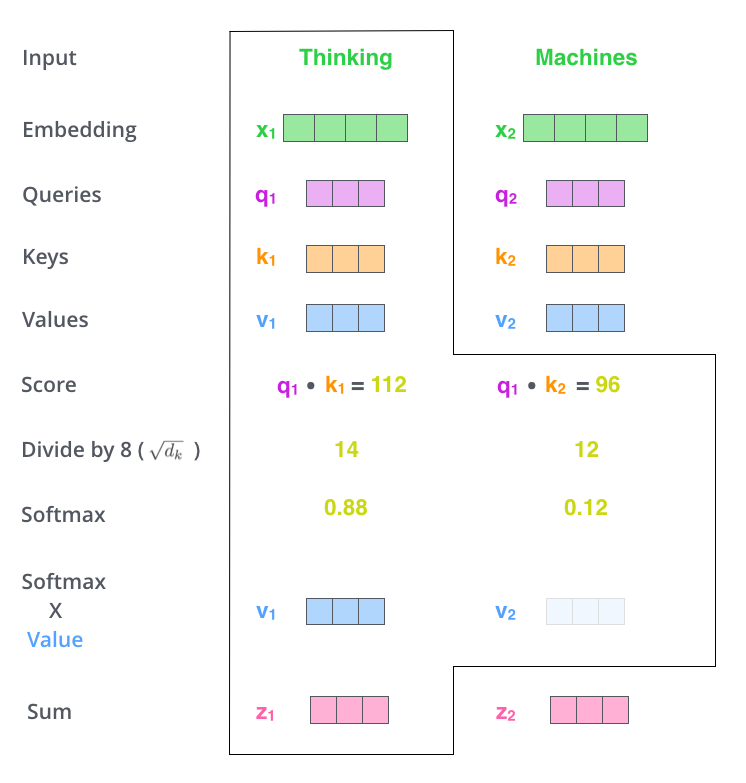Image resolution: width=746 pixels, height=783 pixels.
Task: Click the pink z1 sum vector
Action: 349,710
